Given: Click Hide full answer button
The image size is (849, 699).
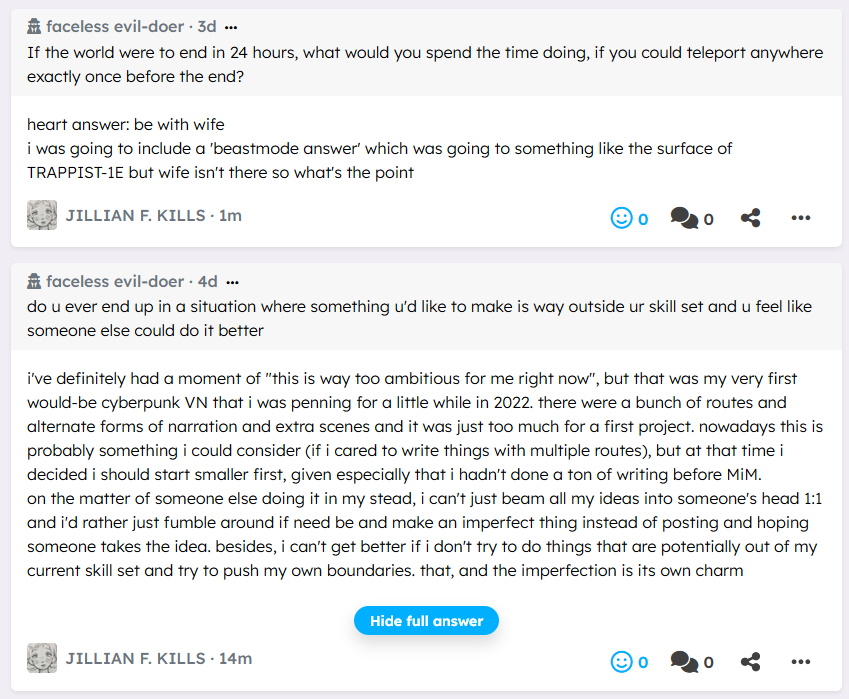Looking at the screenshot, I should coord(426,621).
